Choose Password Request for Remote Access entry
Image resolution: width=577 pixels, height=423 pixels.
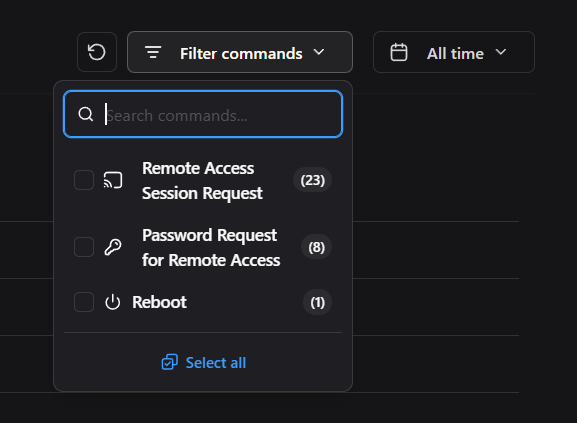pos(203,247)
